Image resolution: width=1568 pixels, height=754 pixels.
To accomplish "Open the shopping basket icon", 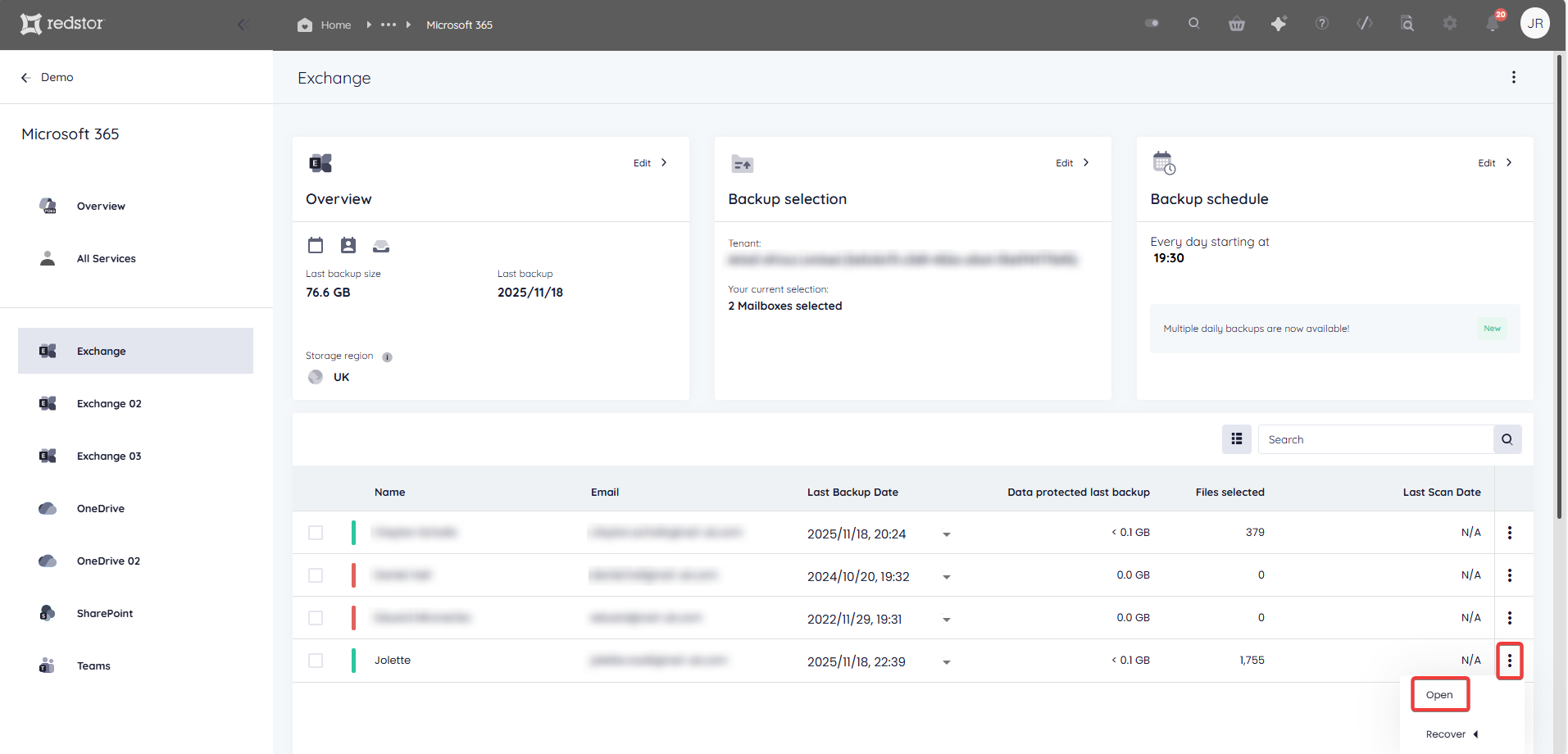I will coord(1237,24).
